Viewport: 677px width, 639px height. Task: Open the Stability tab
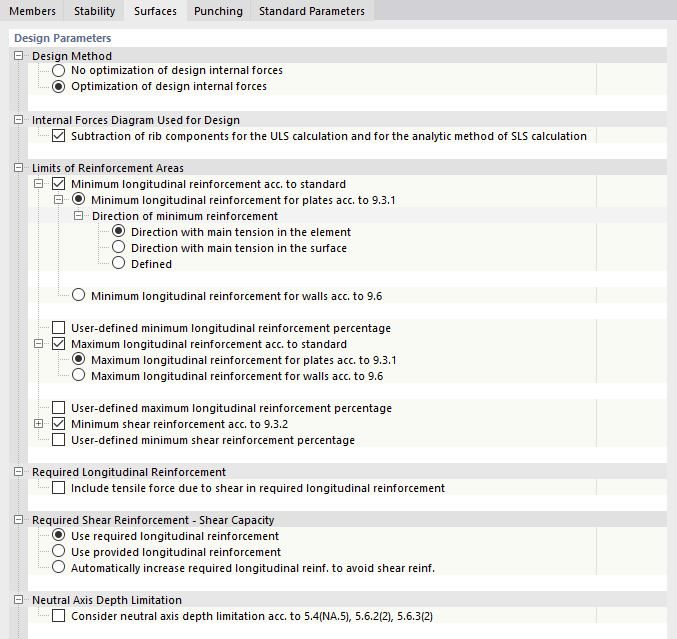tap(95, 11)
